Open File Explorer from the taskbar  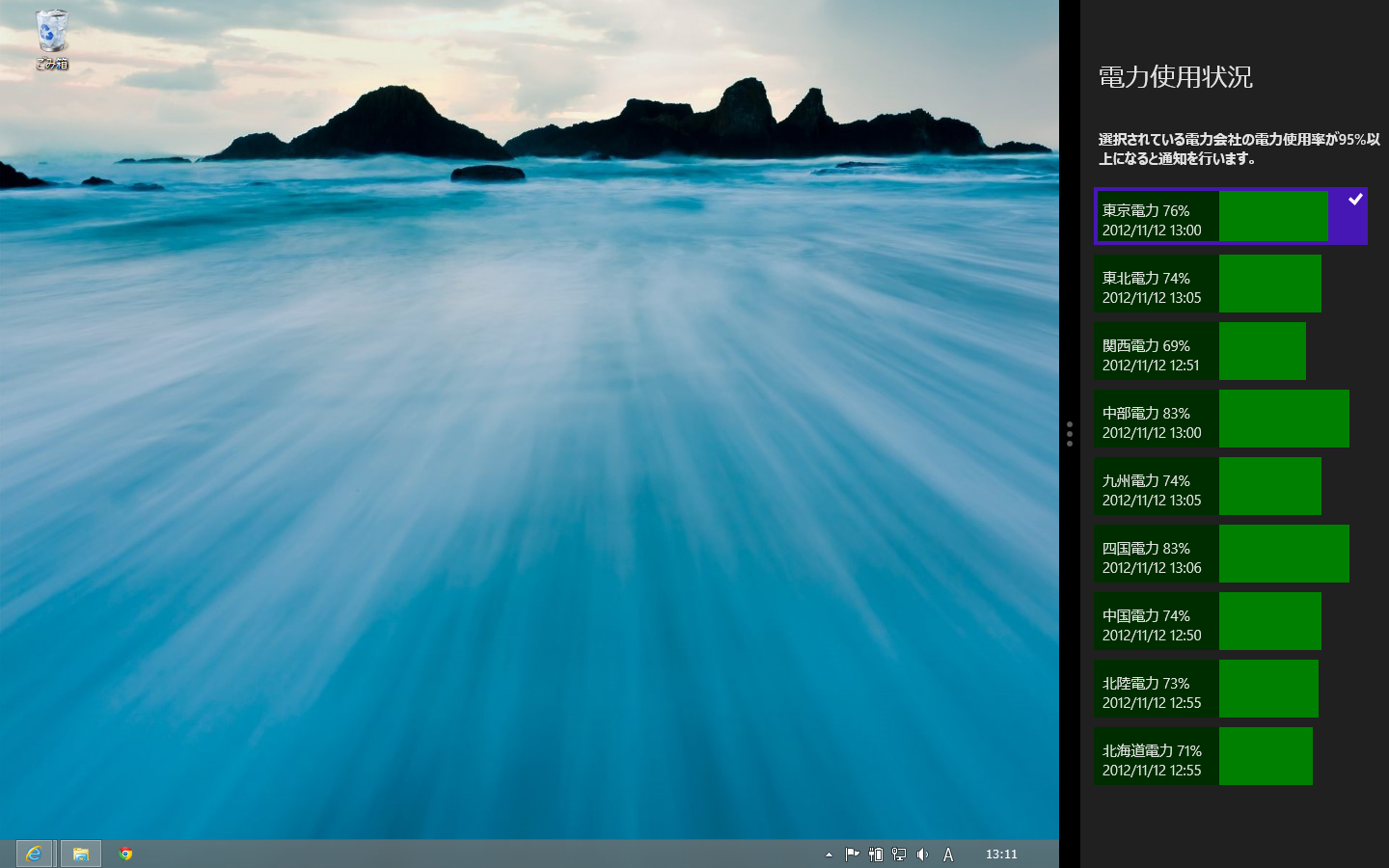pyautogui.click(x=81, y=854)
